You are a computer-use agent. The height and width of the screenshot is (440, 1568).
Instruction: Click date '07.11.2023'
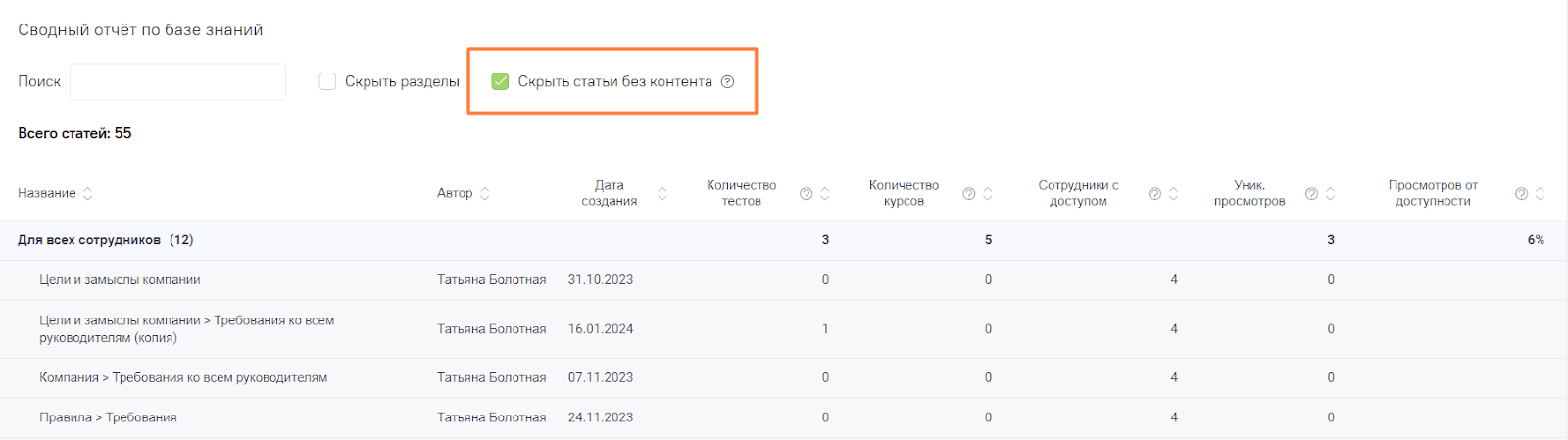coord(601,378)
